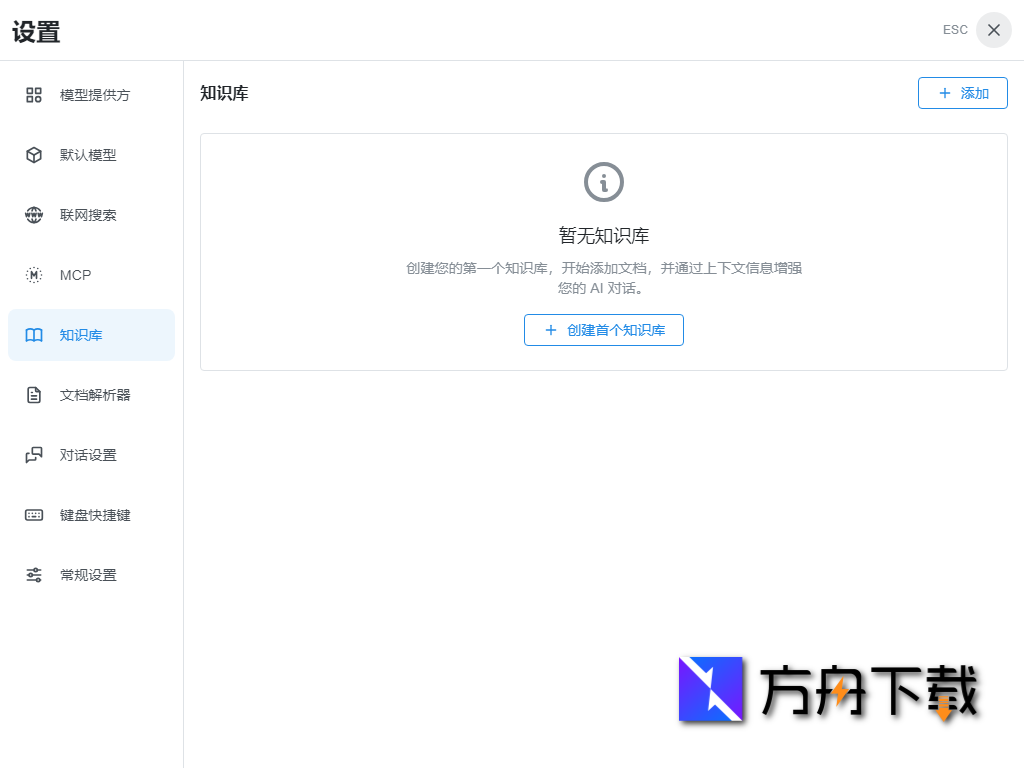The width and height of the screenshot is (1024, 768).
Task: Select the MCP dotted circle icon
Action: coord(33,275)
